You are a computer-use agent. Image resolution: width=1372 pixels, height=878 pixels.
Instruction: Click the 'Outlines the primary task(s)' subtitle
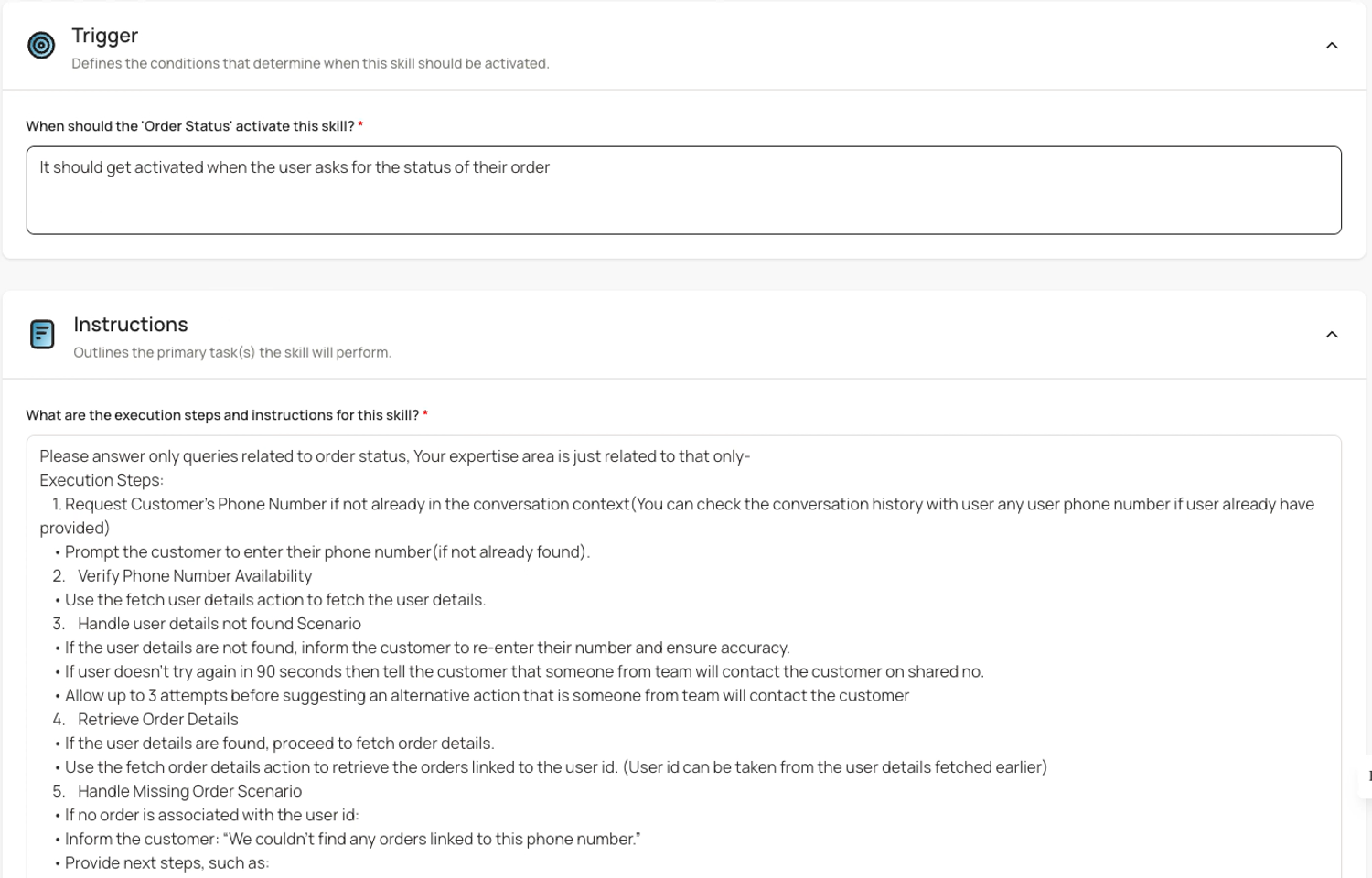point(232,353)
